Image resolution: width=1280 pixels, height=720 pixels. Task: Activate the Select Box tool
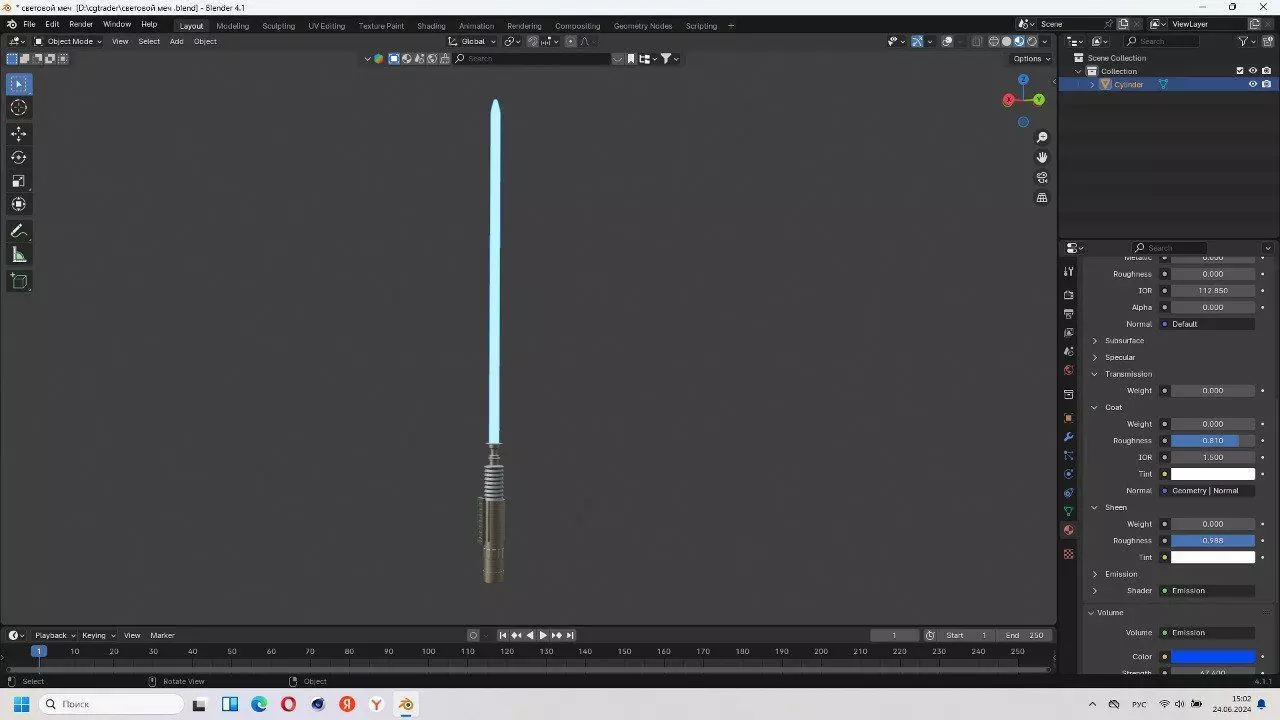click(19, 84)
